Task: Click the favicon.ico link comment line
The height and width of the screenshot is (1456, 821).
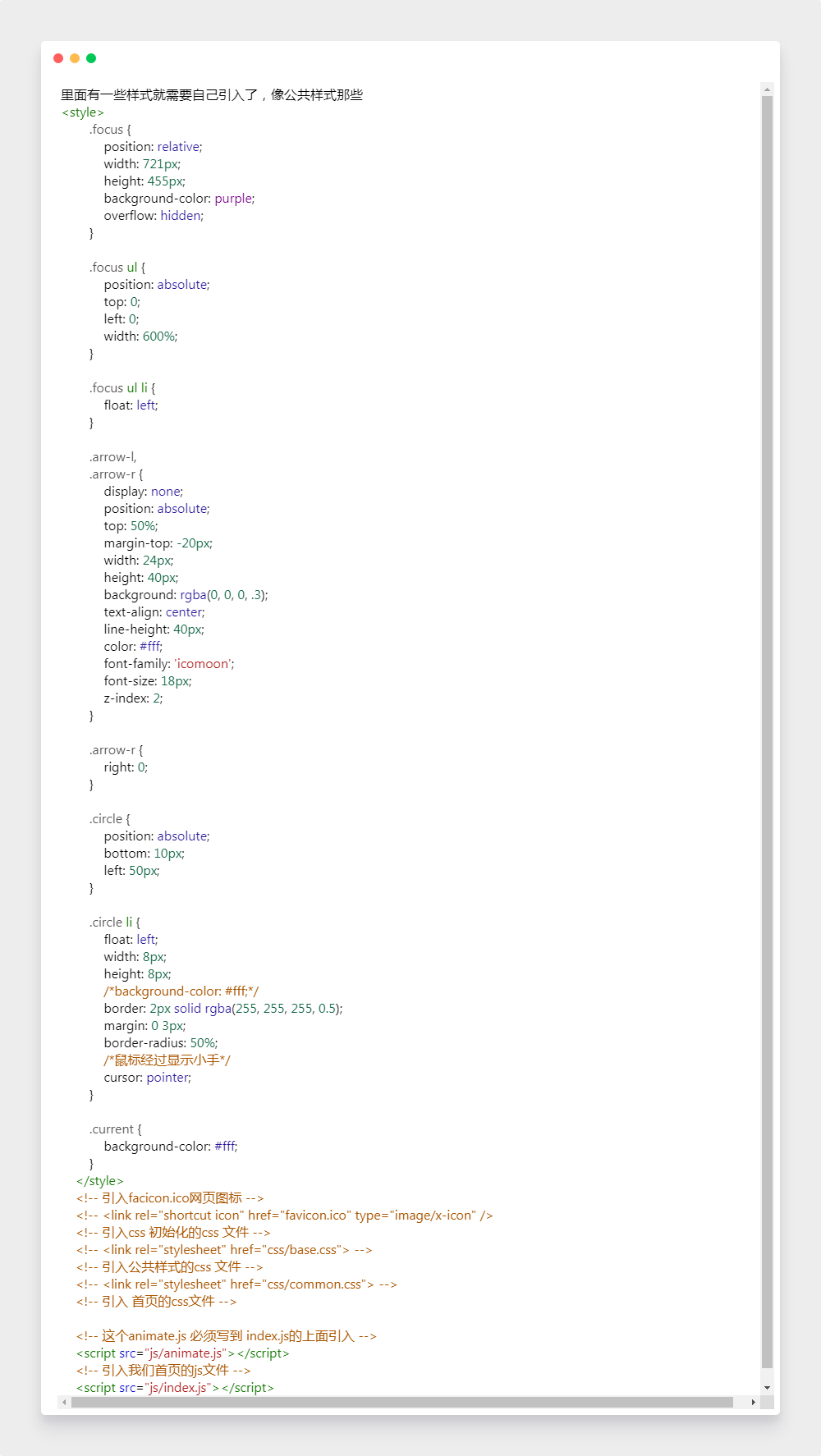Action: coord(285,1216)
